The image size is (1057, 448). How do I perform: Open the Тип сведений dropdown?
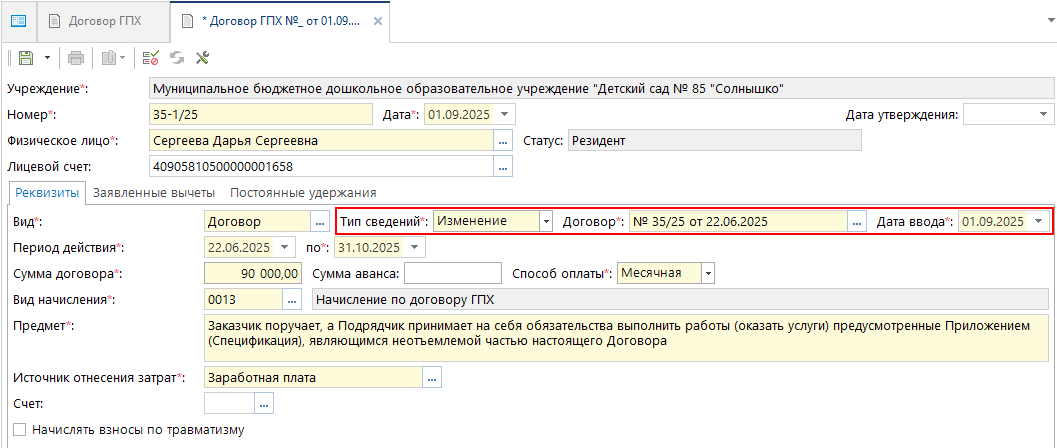click(x=547, y=220)
